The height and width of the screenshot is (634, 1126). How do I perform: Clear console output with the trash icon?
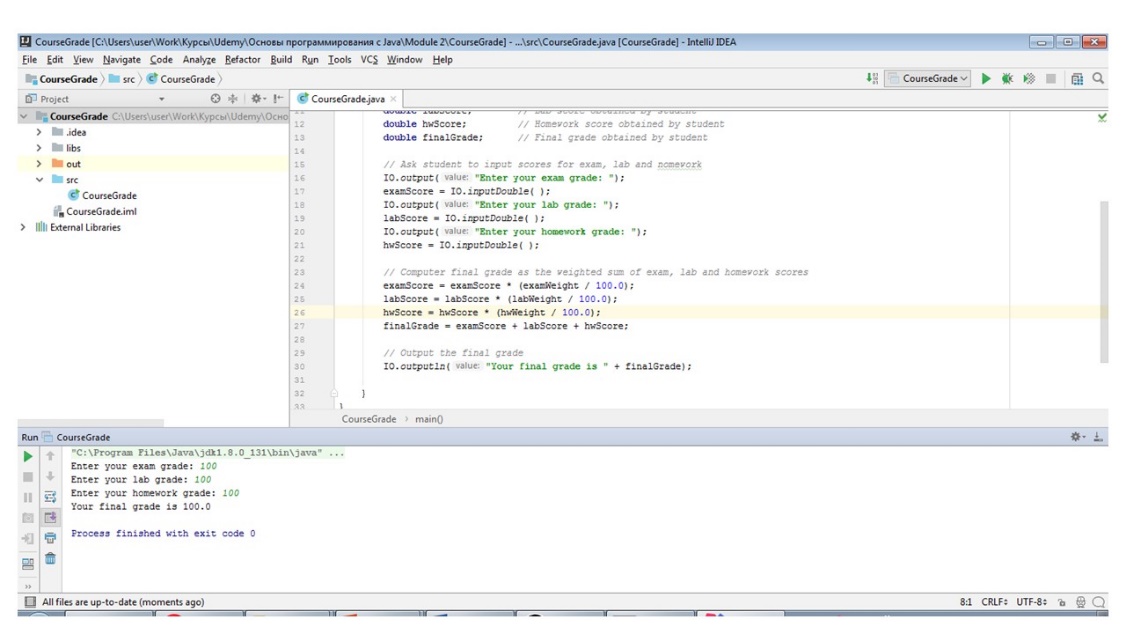[50, 559]
